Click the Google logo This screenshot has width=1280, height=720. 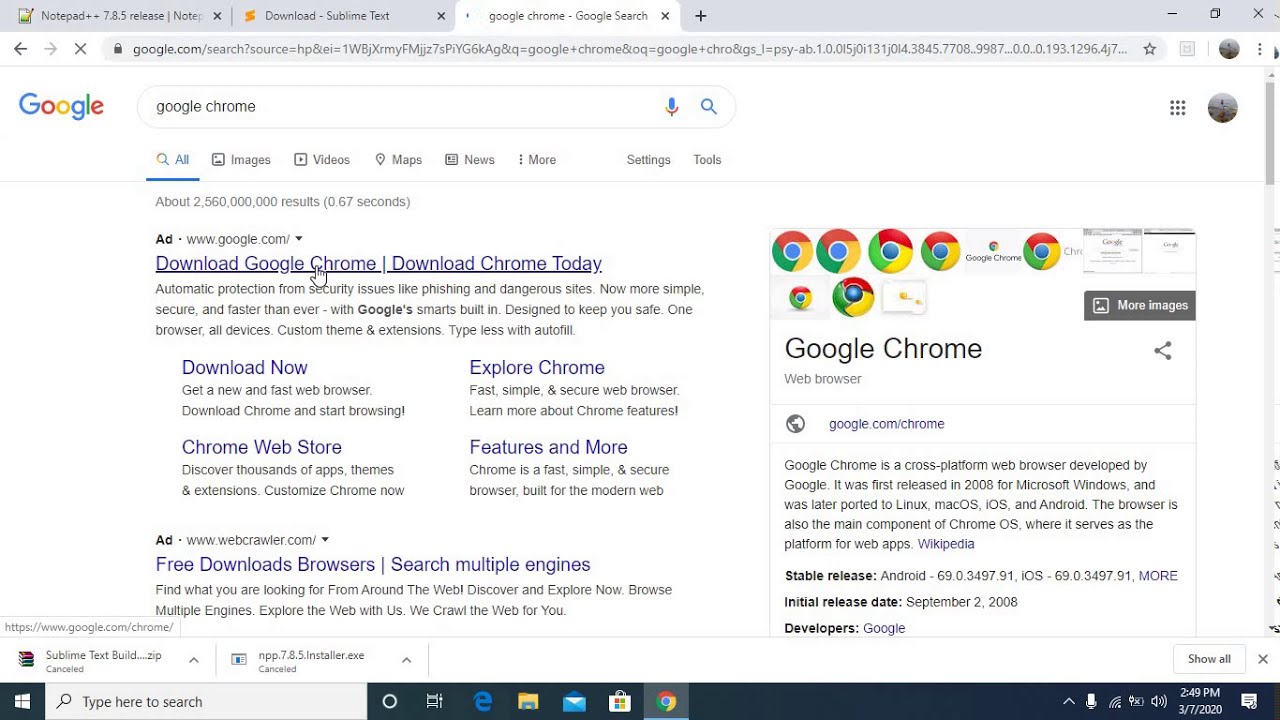(61, 106)
